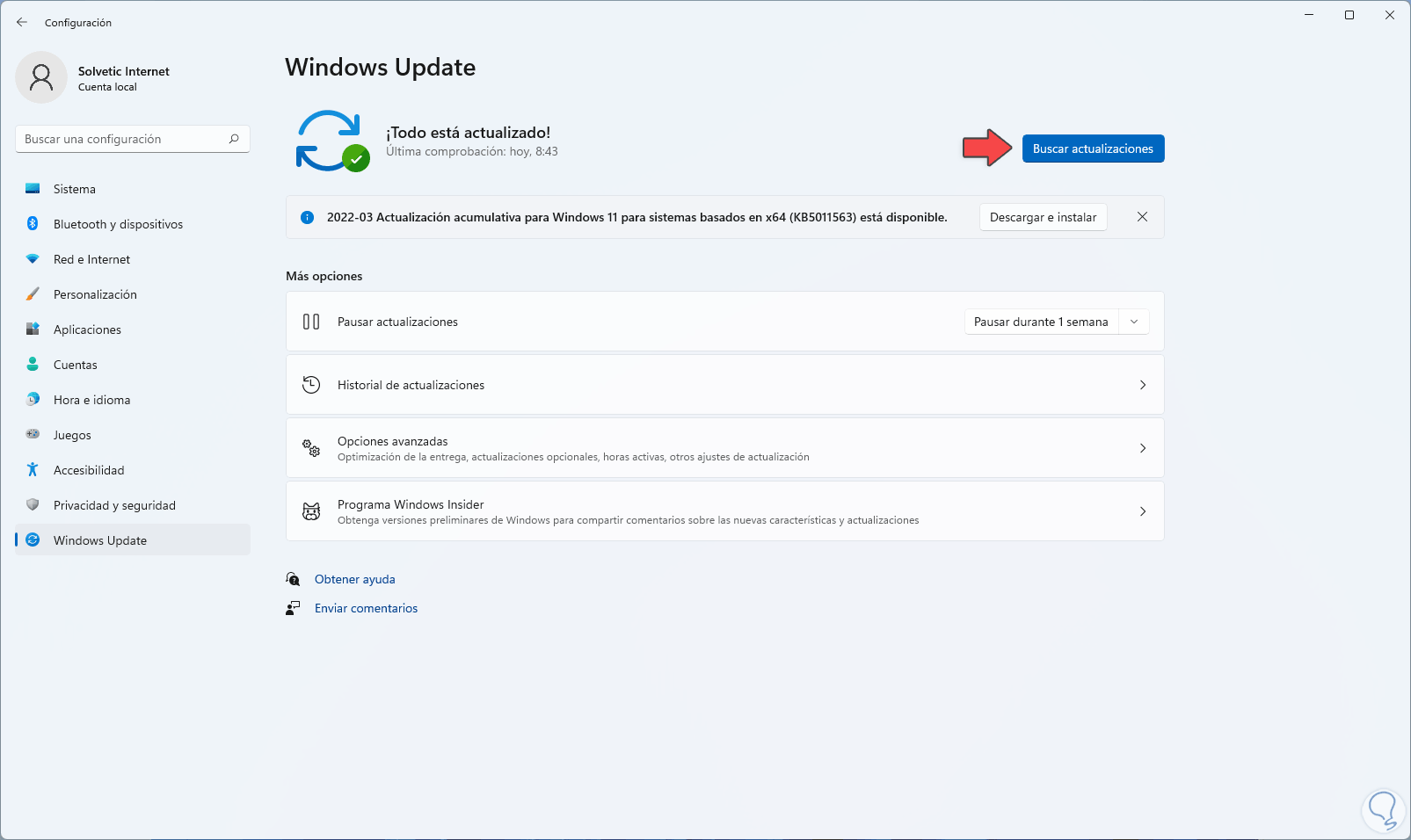Open the Sistema settings section
This screenshot has width=1411, height=840.
click(x=133, y=189)
